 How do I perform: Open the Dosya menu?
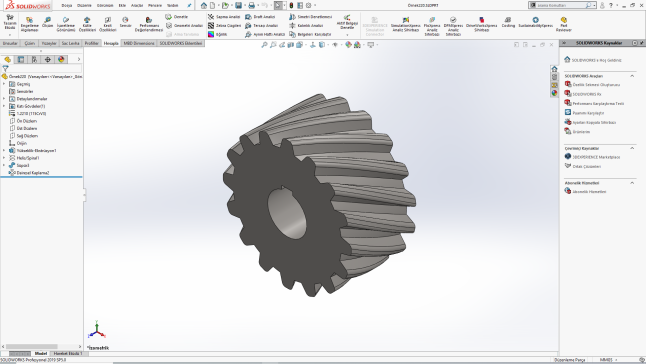click(x=67, y=5)
